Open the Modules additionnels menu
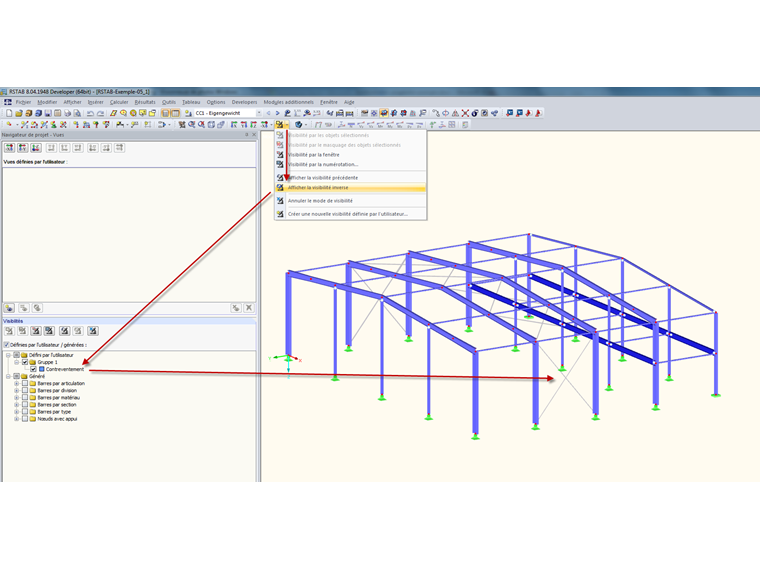 pyautogui.click(x=288, y=102)
